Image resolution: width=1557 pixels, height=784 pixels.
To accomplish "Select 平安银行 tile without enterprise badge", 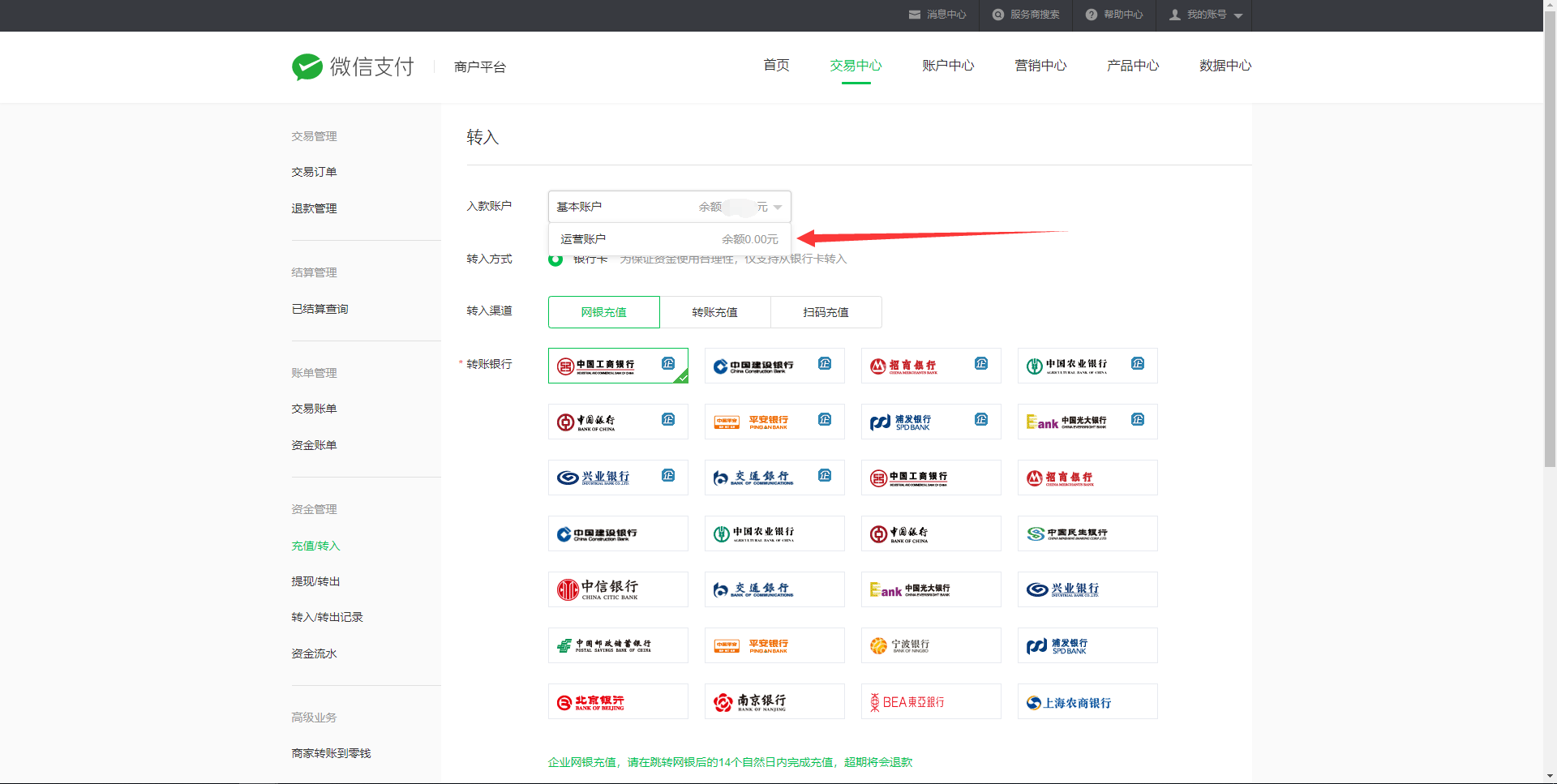I will (x=774, y=645).
